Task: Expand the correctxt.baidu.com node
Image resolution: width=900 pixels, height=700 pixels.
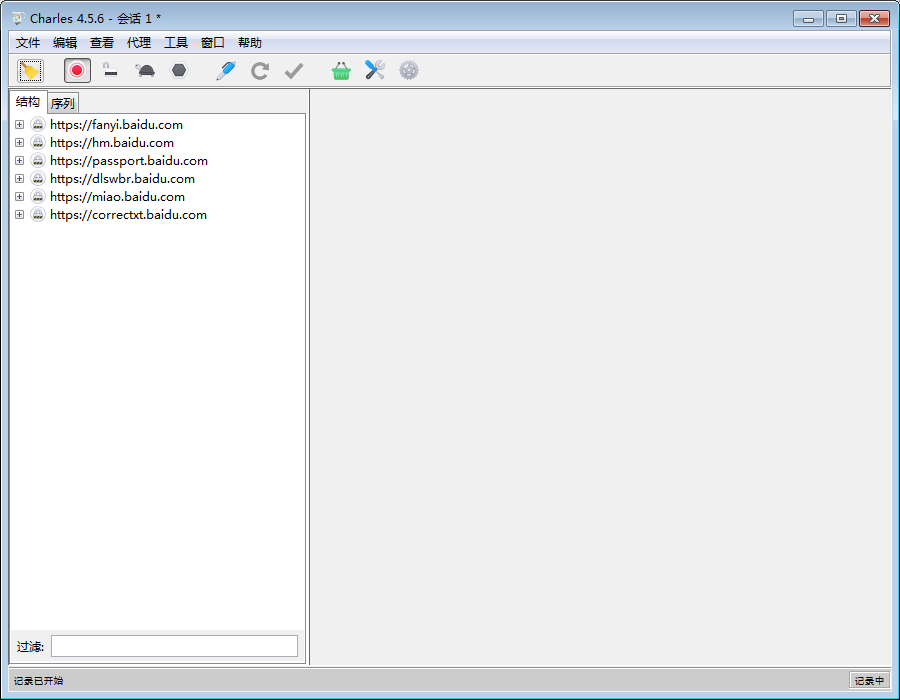Action: point(20,215)
